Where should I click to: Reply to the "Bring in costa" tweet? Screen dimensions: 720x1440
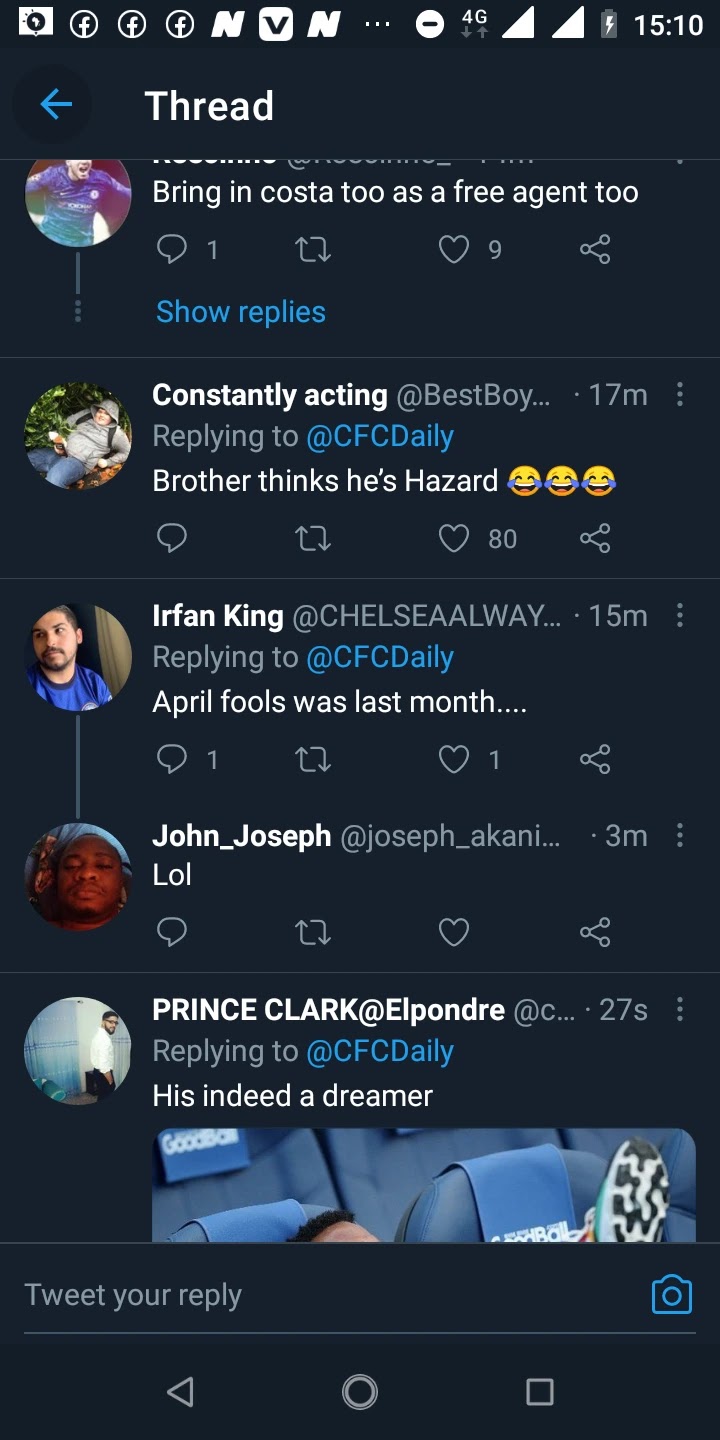172,249
